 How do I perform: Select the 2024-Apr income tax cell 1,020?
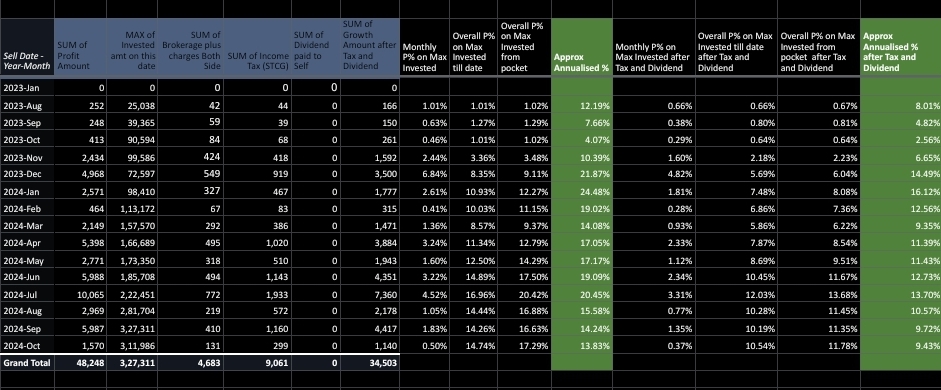(257, 244)
